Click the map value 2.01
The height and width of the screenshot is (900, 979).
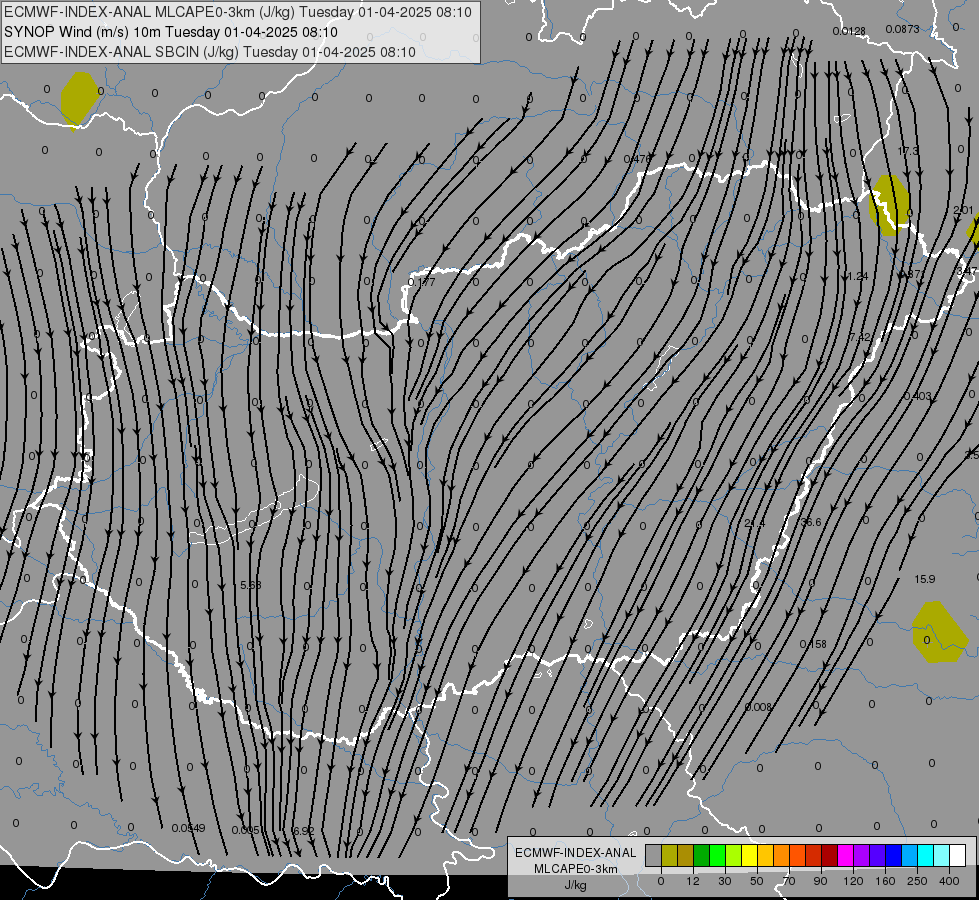963,210
